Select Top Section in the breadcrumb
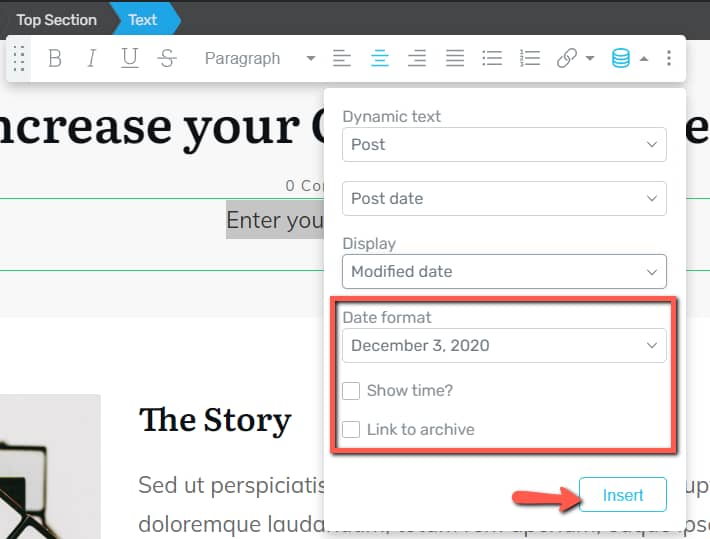The height and width of the screenshot is (539, 710). pos(56,20)
